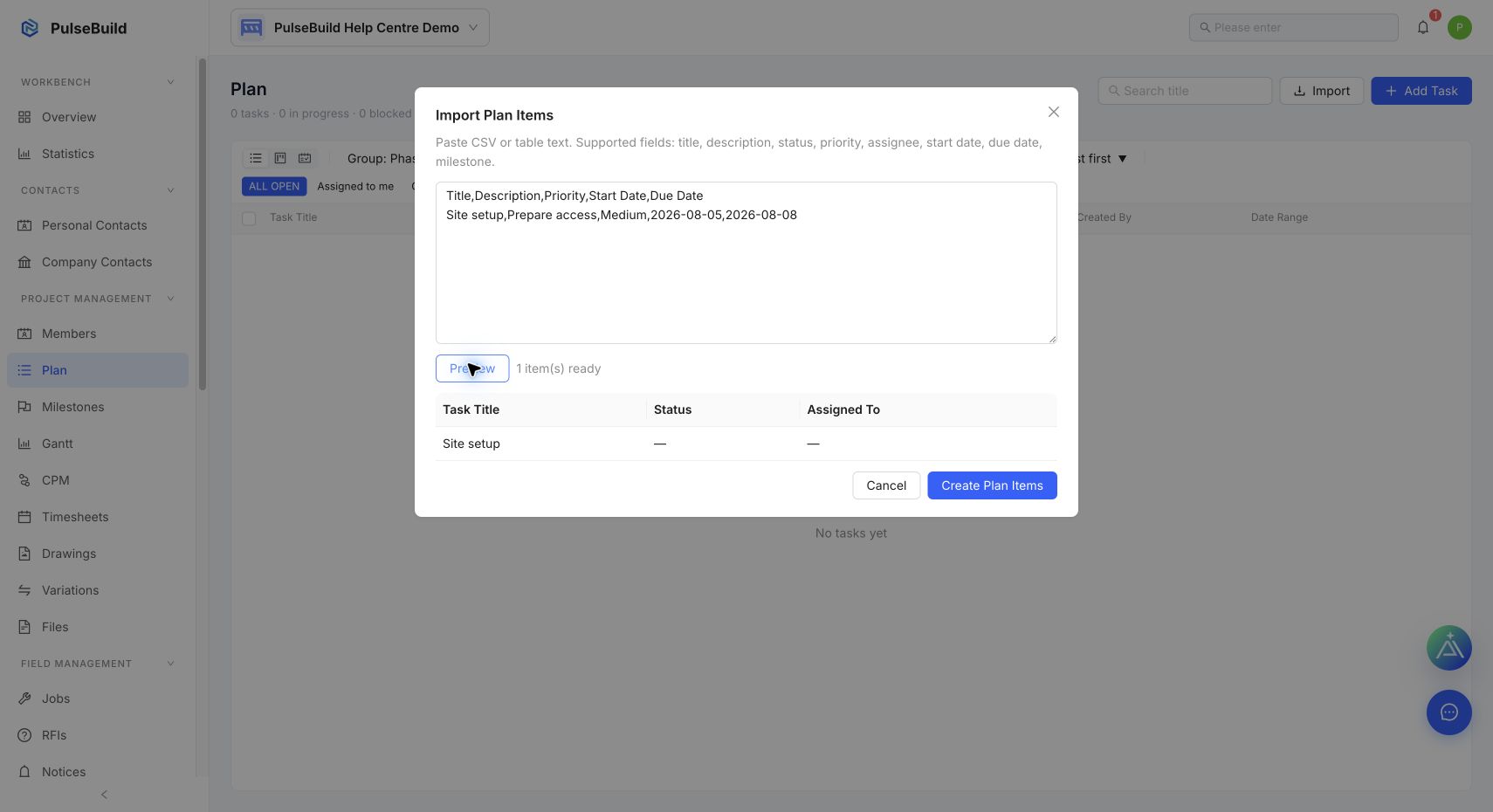This screenshot has width=1493, height=812.
Task: Select the Assigned to me filter
Action: pos(355,186)
